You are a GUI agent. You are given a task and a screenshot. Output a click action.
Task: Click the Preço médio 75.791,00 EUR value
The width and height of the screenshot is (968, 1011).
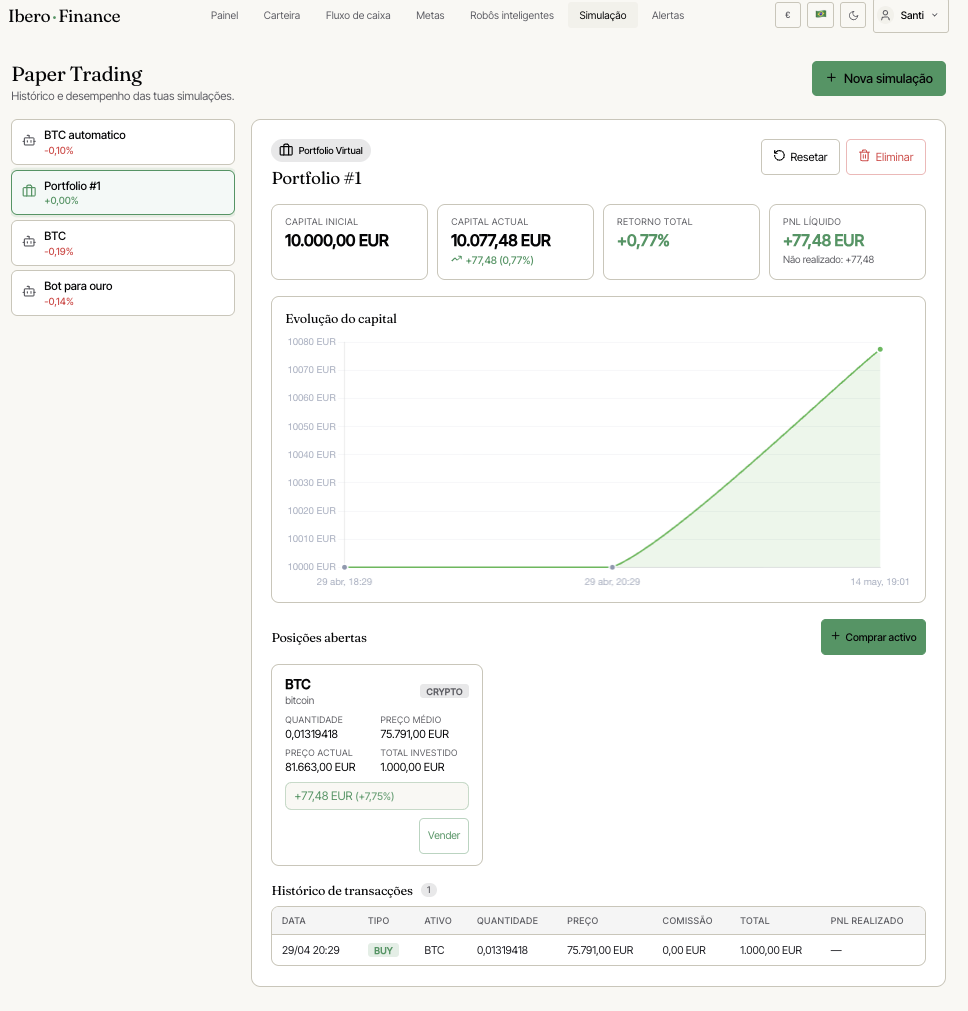pos(415,734)
